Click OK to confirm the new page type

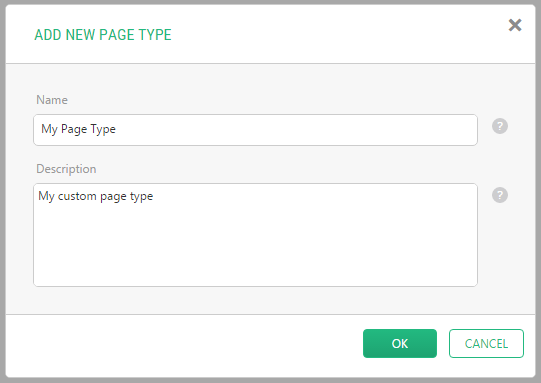400,343
